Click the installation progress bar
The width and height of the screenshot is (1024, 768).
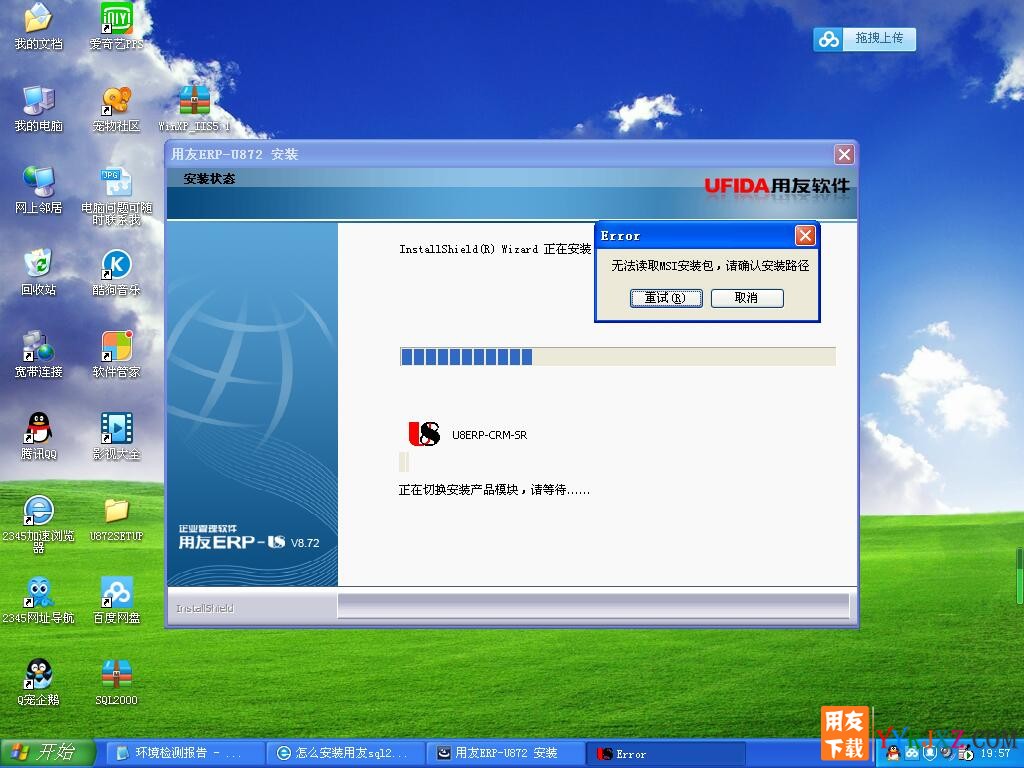tap(617, 357)
